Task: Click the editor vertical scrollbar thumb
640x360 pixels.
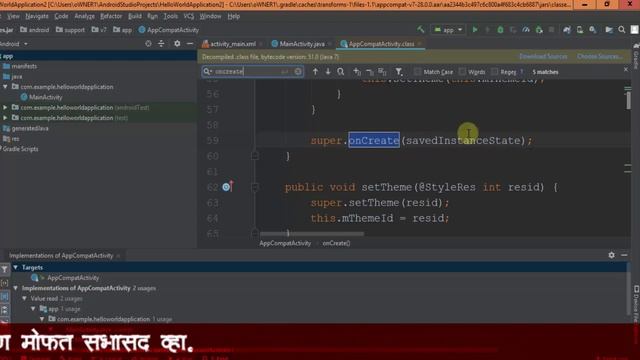Action: click(628, 100)
